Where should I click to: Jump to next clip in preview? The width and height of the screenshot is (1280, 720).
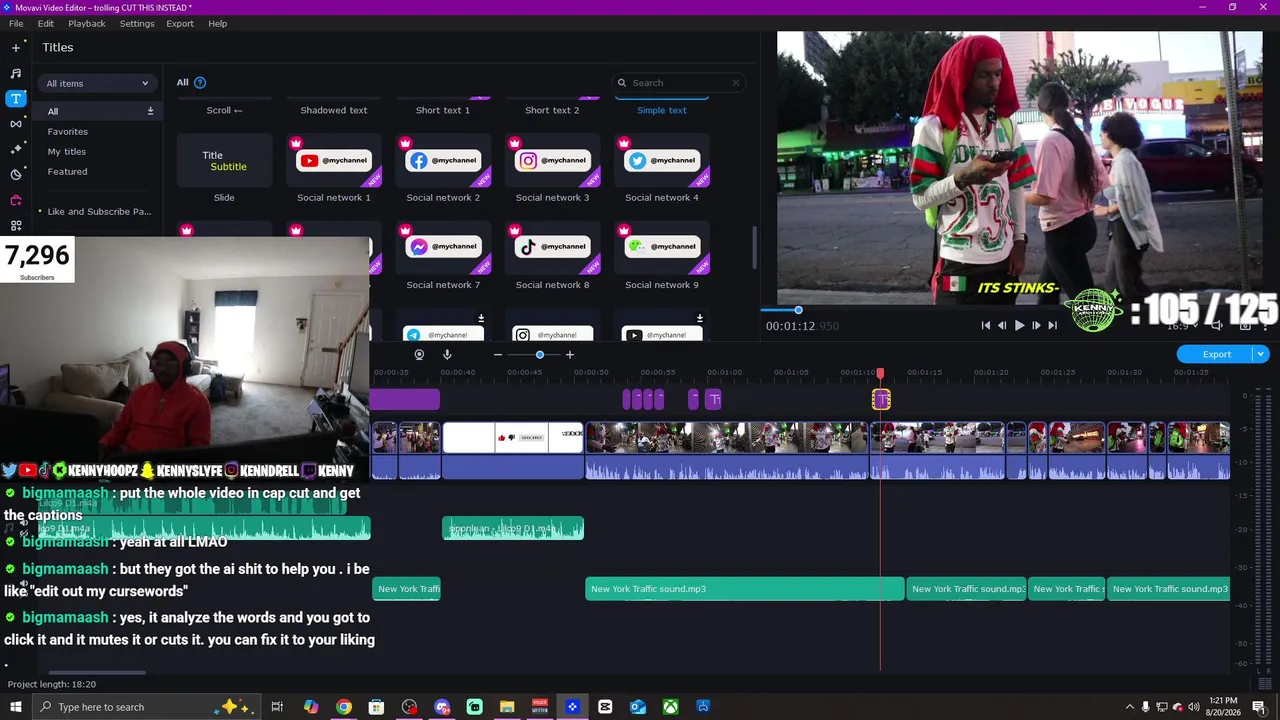point(1052,325)
